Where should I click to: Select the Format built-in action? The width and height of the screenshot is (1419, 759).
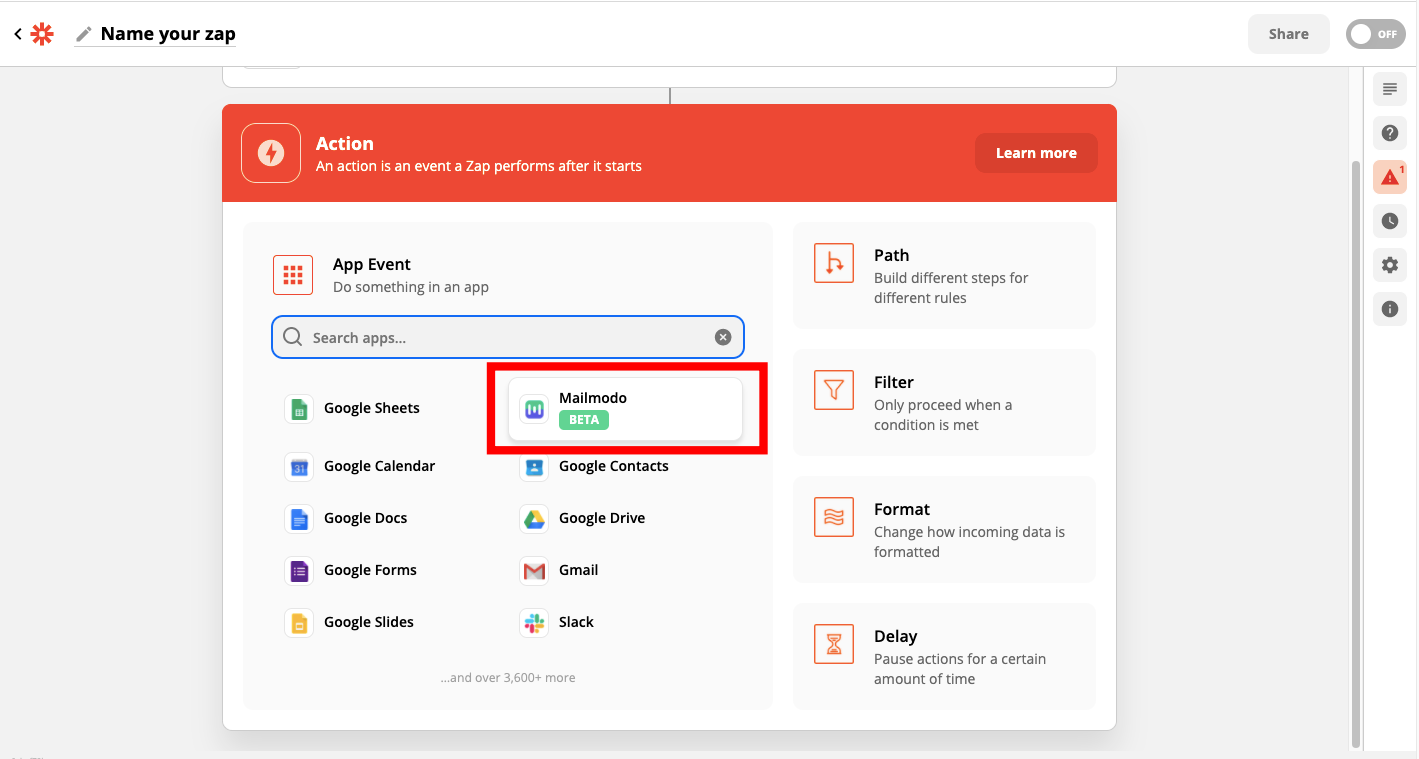(944, 530)
